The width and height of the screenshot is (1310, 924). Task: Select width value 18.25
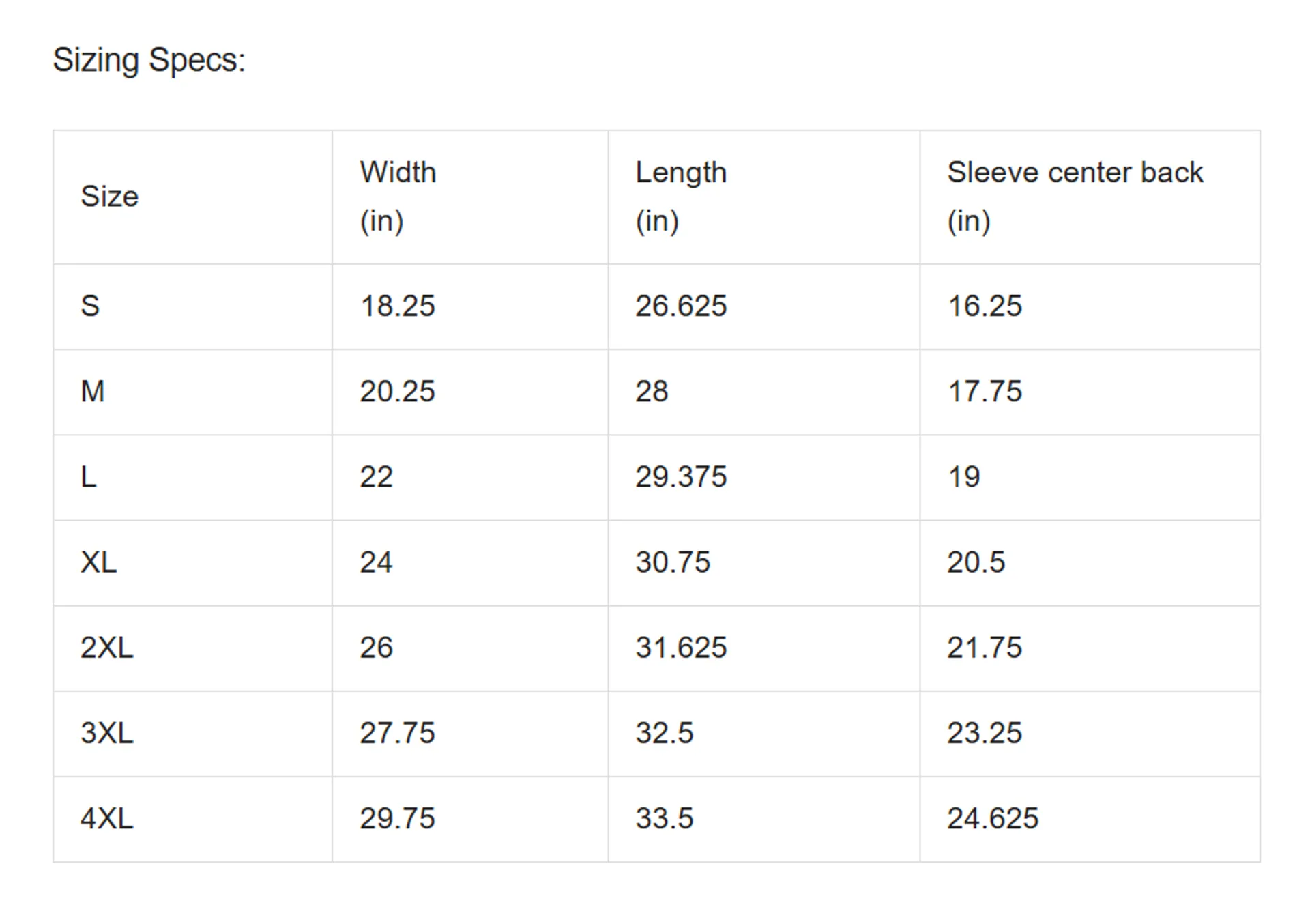click(397, 306)
